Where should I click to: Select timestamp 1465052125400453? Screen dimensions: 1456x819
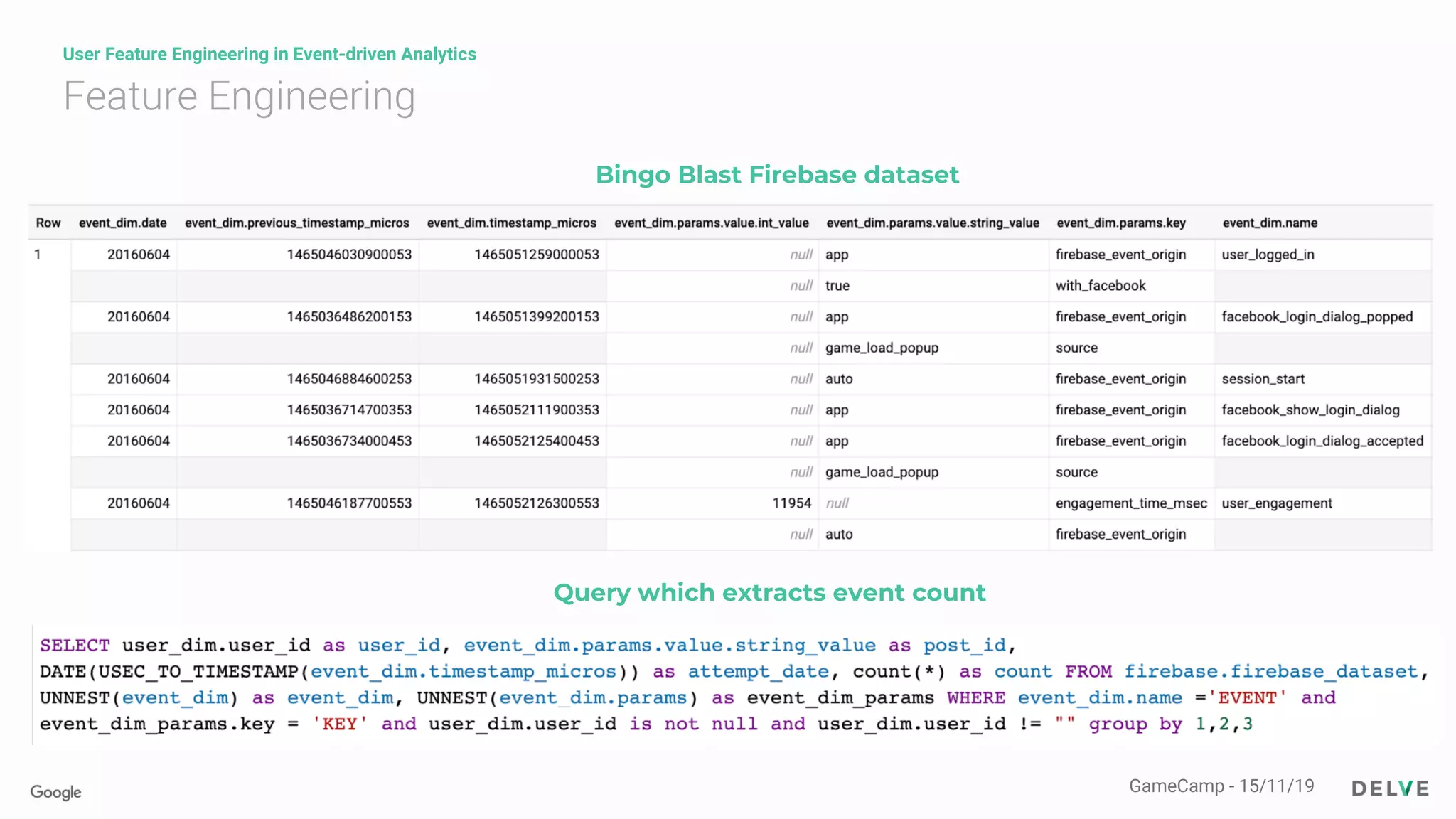537,441
